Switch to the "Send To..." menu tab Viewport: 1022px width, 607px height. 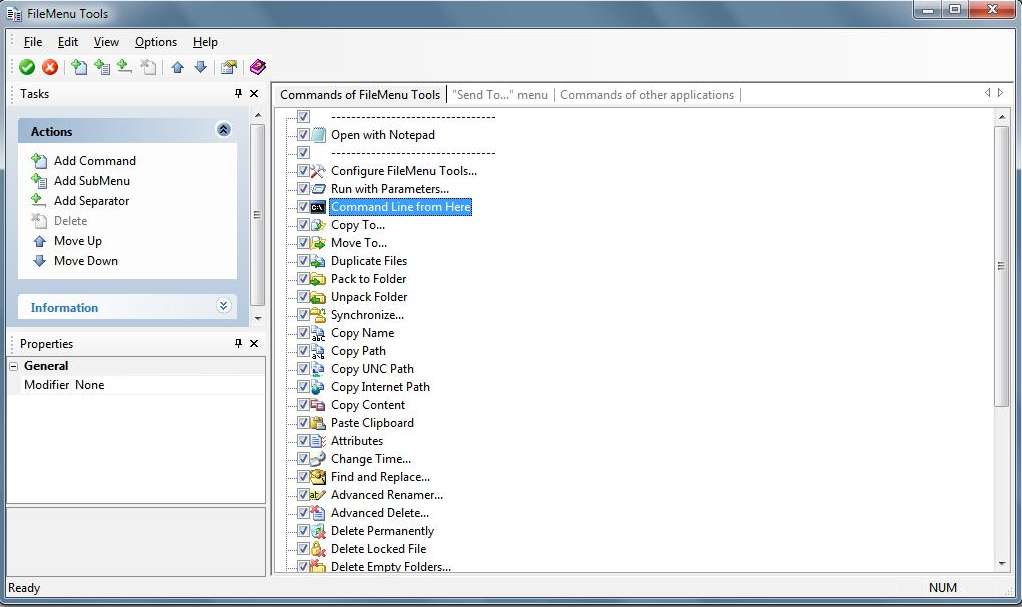coord(500,94)
